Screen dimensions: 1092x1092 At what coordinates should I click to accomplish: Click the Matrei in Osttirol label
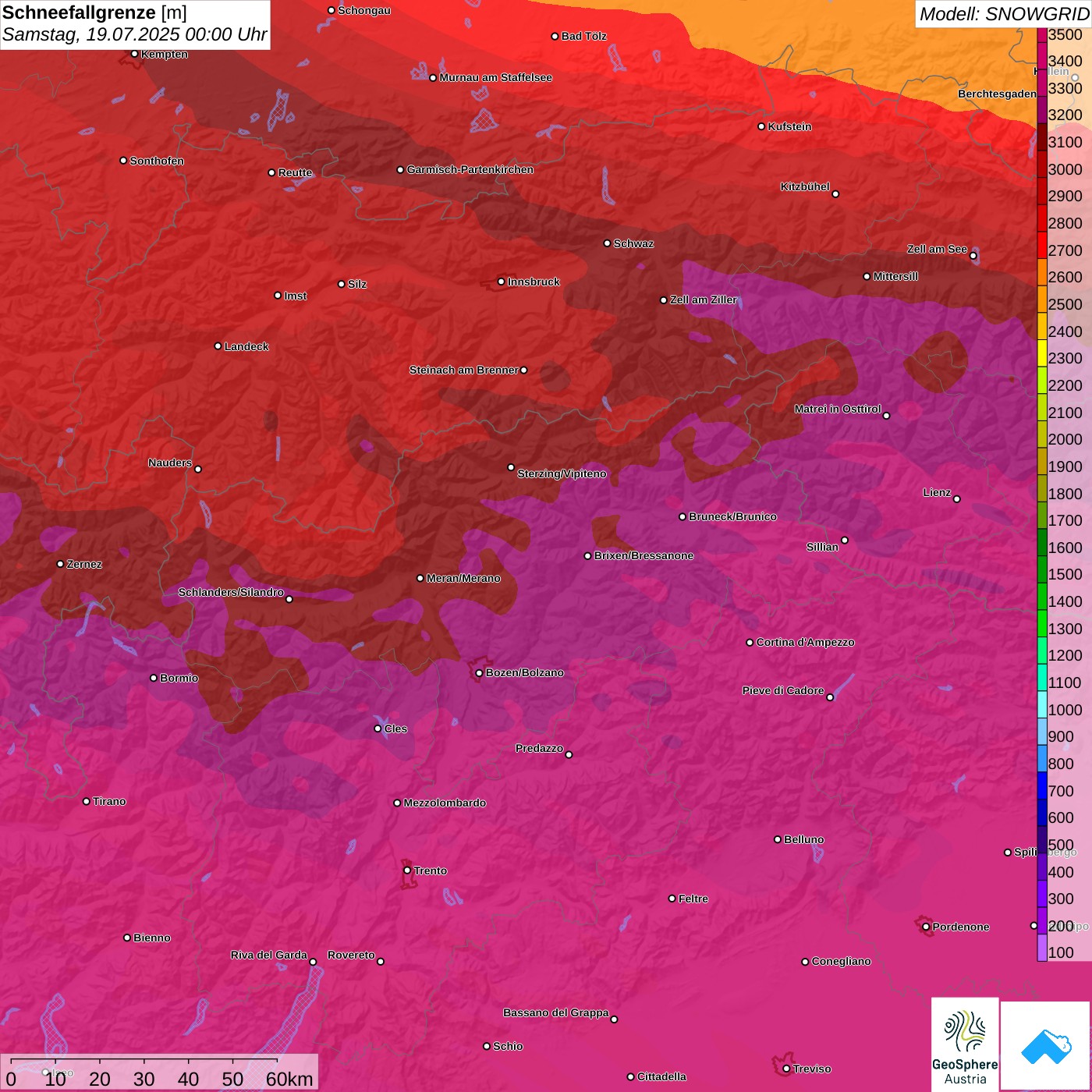[838, 409]
